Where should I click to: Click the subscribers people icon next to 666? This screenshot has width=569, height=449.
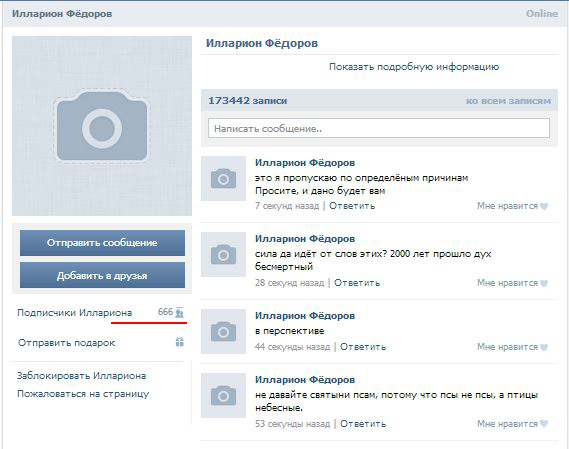point(180,313)
